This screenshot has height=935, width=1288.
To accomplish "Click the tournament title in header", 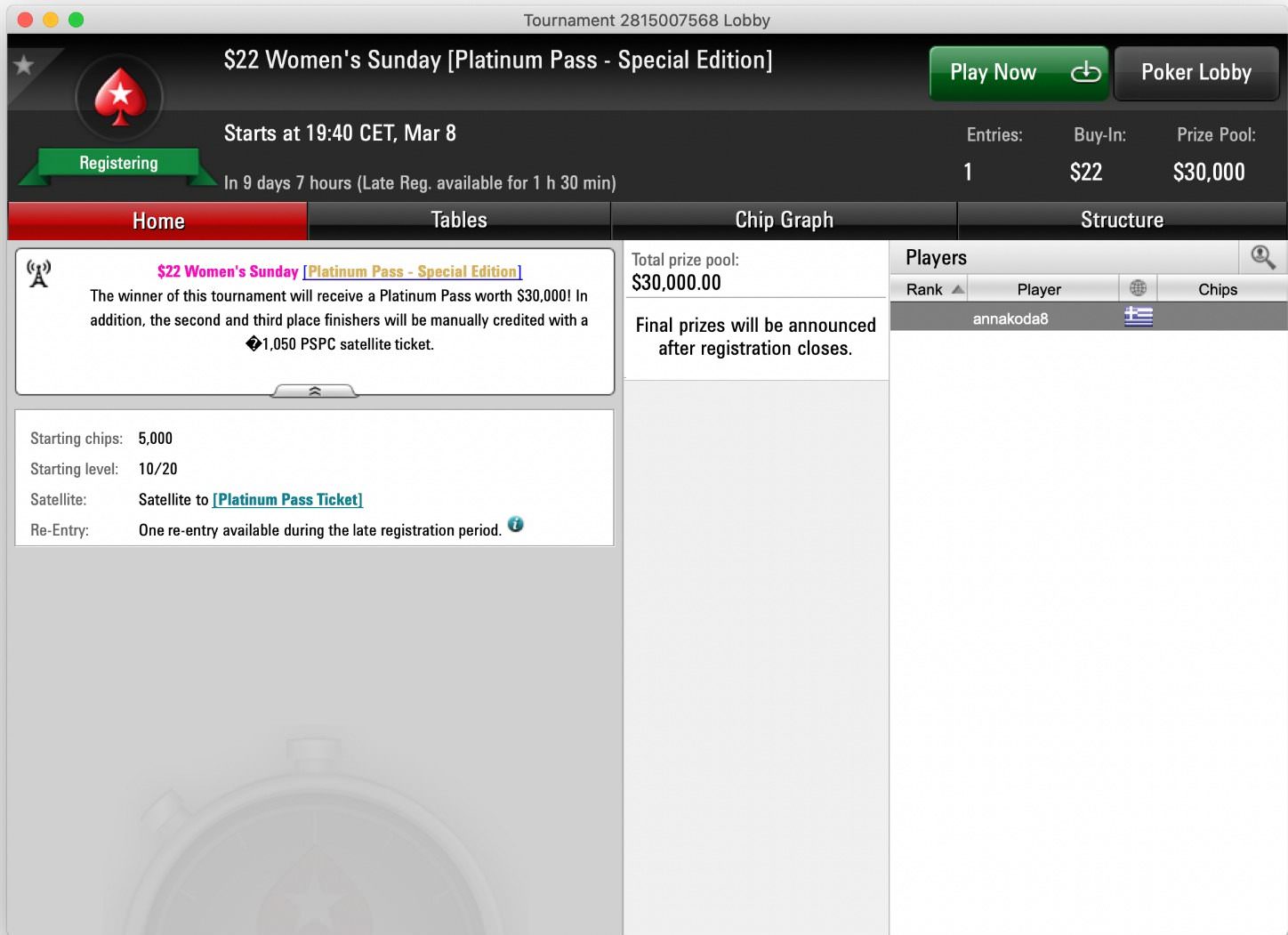I will coord(498,60).
